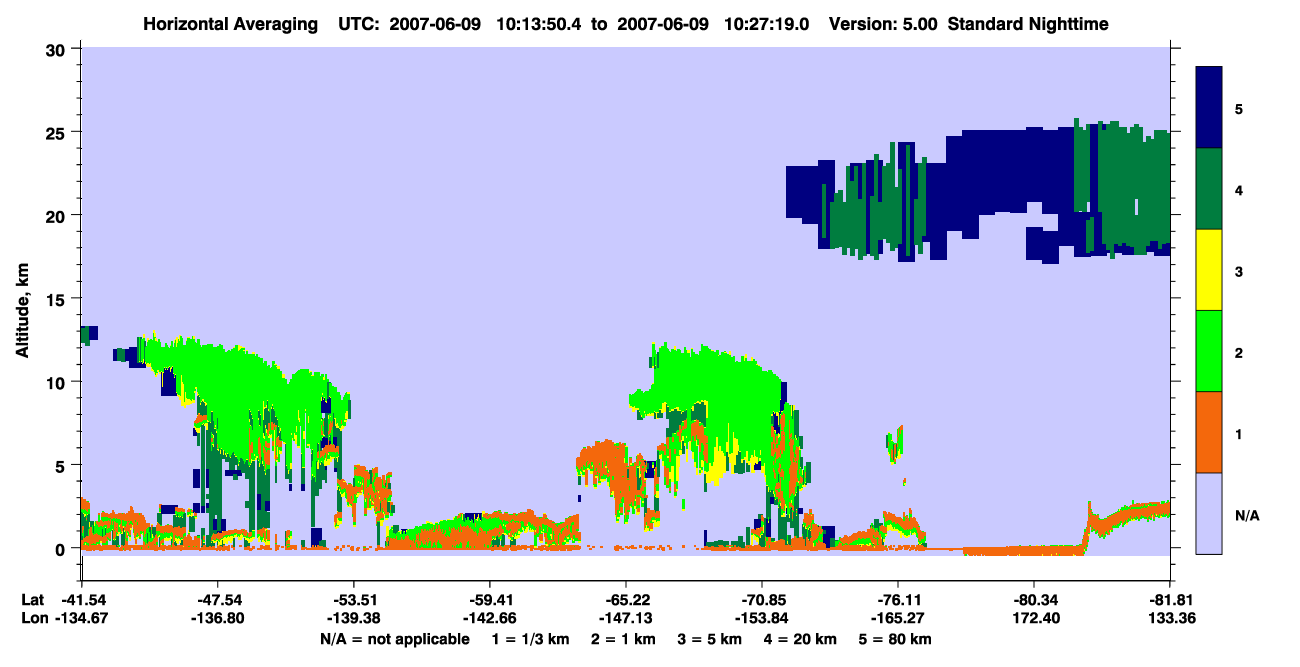
Task: Click the altitude tick label 10
Action: (x=57, y=382)
